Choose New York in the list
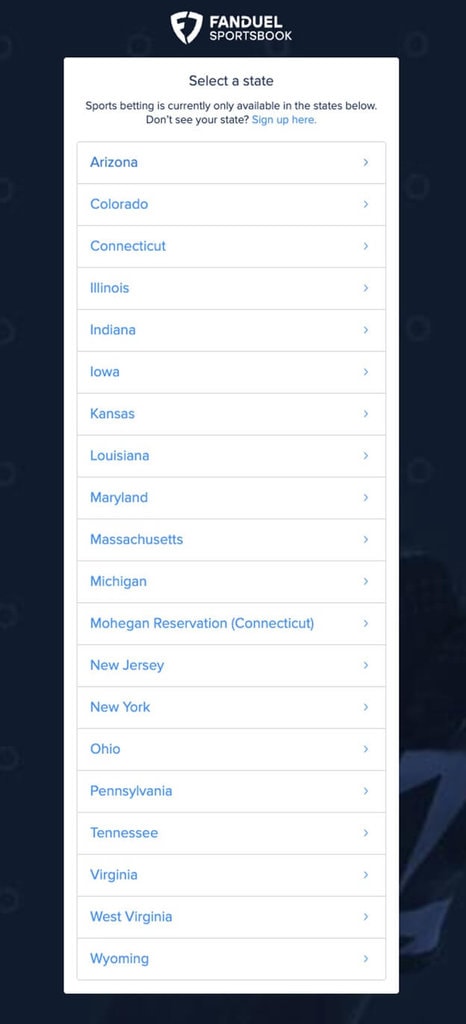 point(231,707)
